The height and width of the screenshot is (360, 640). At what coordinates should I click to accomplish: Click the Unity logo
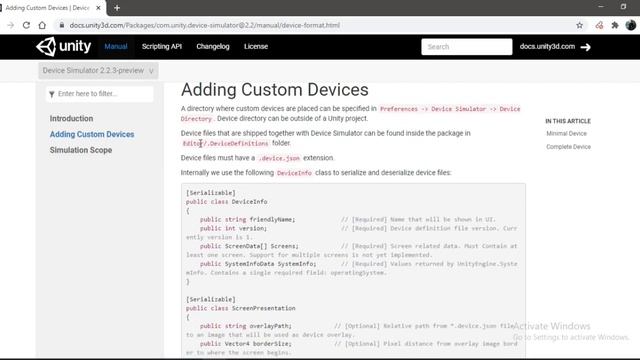click(x=64, y=47)
